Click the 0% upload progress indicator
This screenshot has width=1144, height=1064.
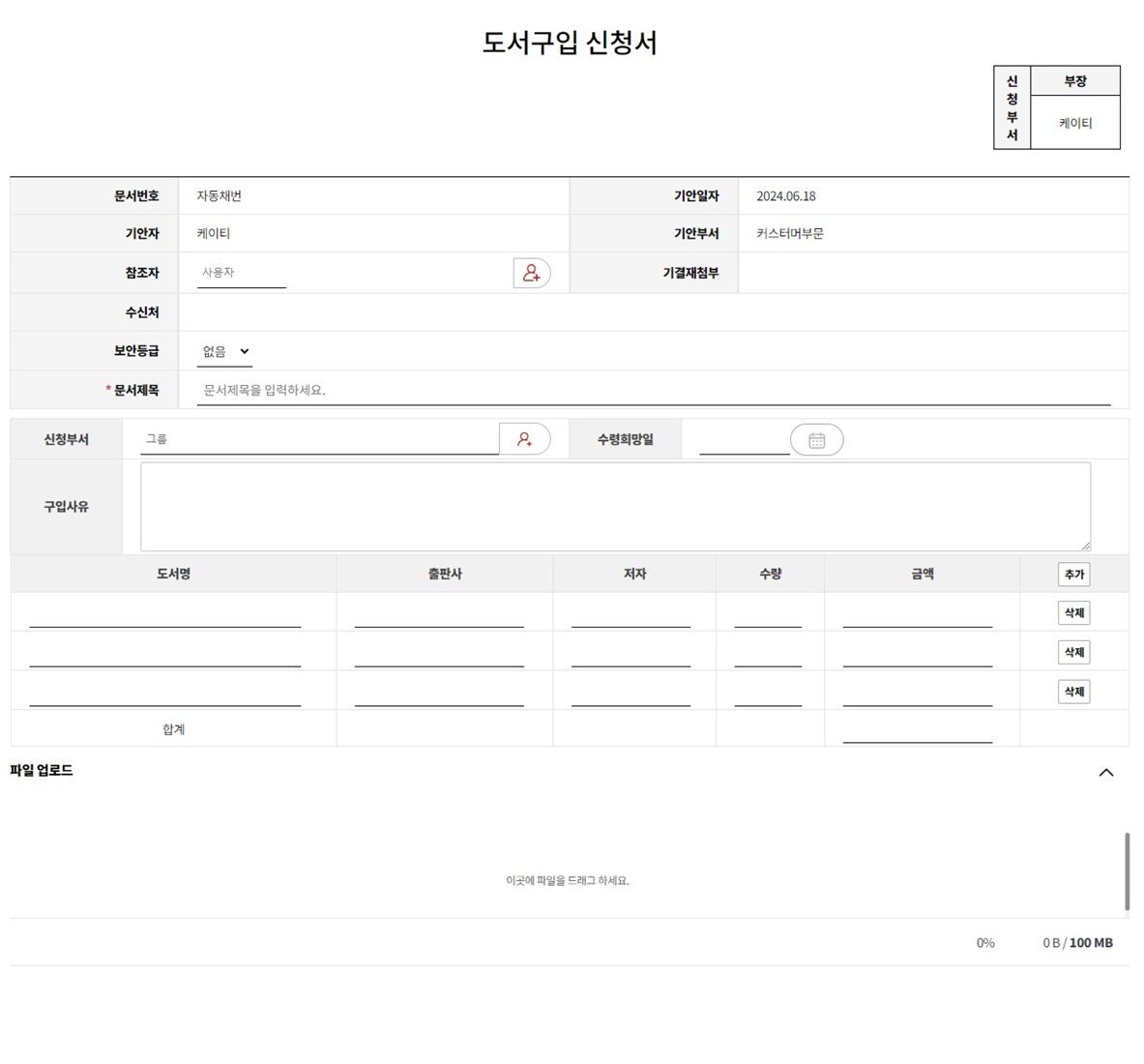point(985,943)
